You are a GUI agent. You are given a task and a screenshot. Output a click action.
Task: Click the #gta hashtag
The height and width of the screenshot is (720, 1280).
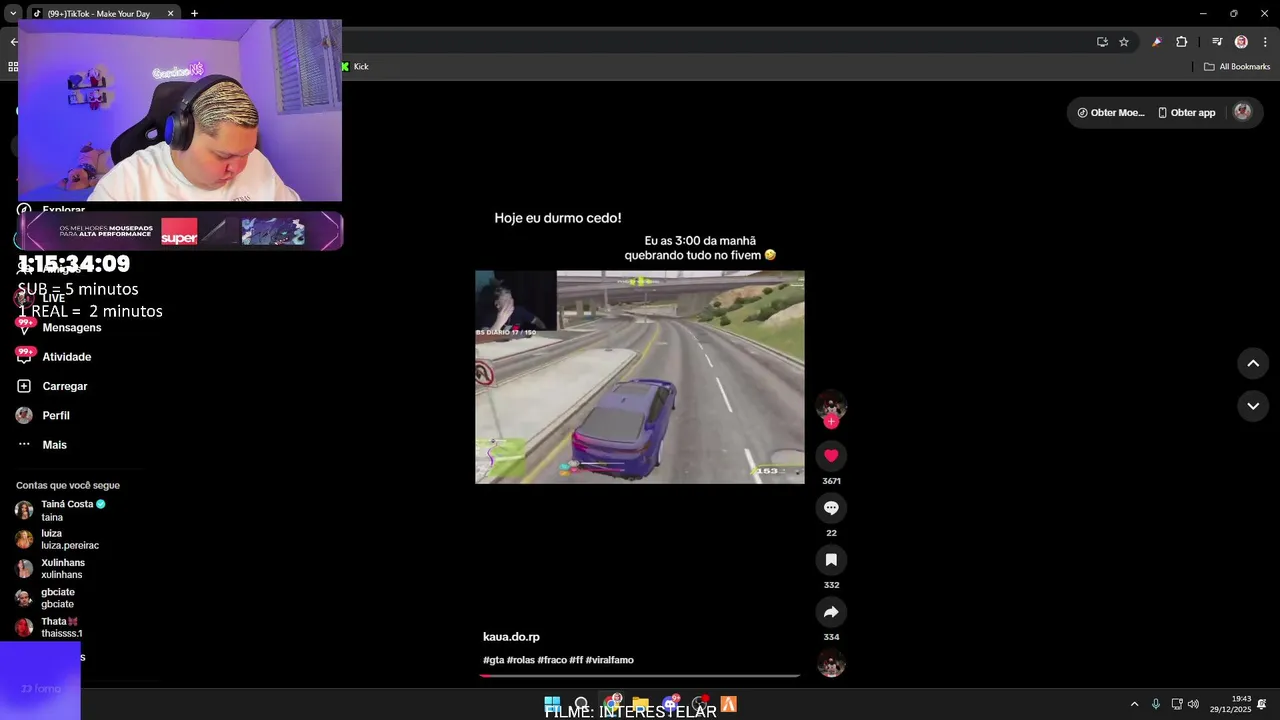pos(493,660)
